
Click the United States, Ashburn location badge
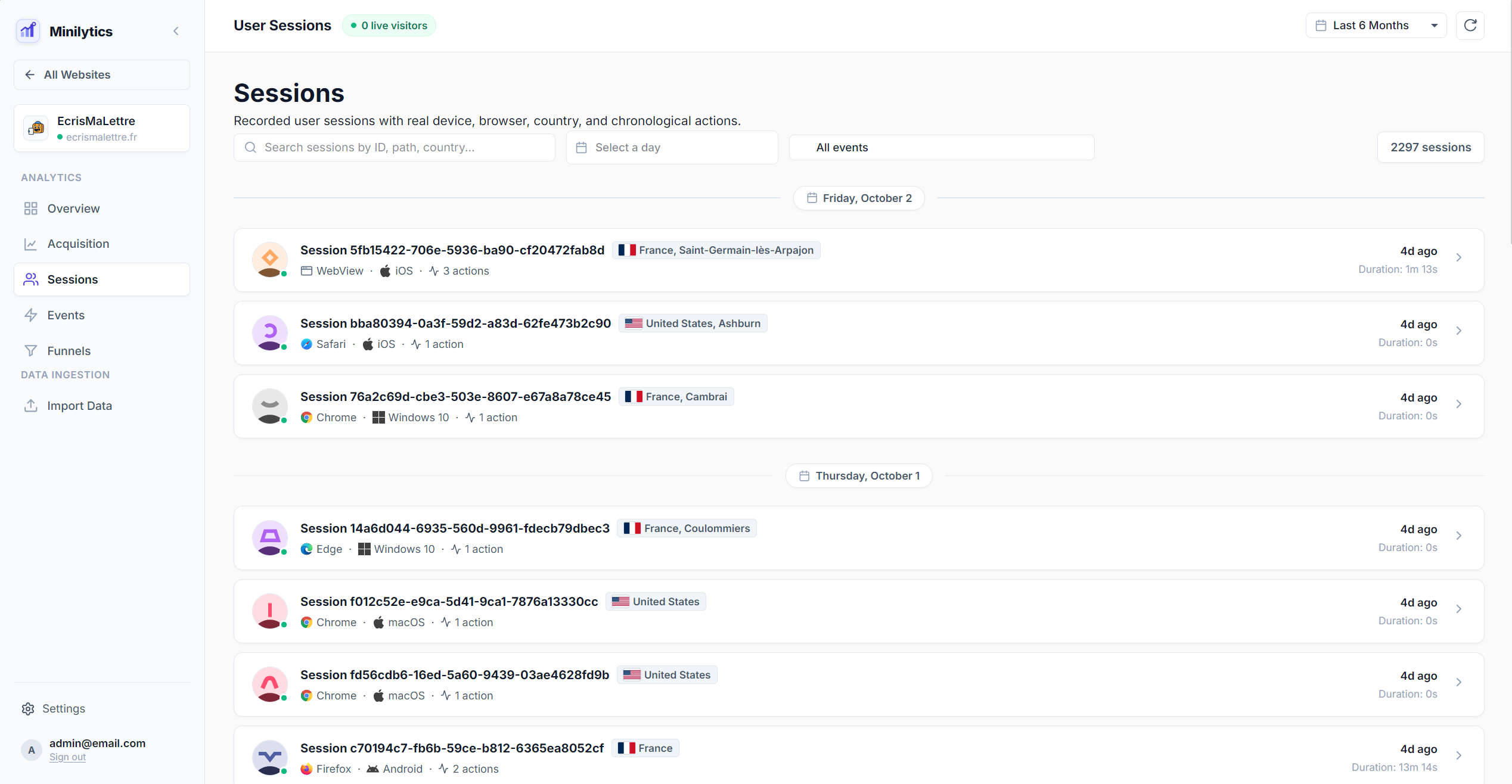point(693,323)
